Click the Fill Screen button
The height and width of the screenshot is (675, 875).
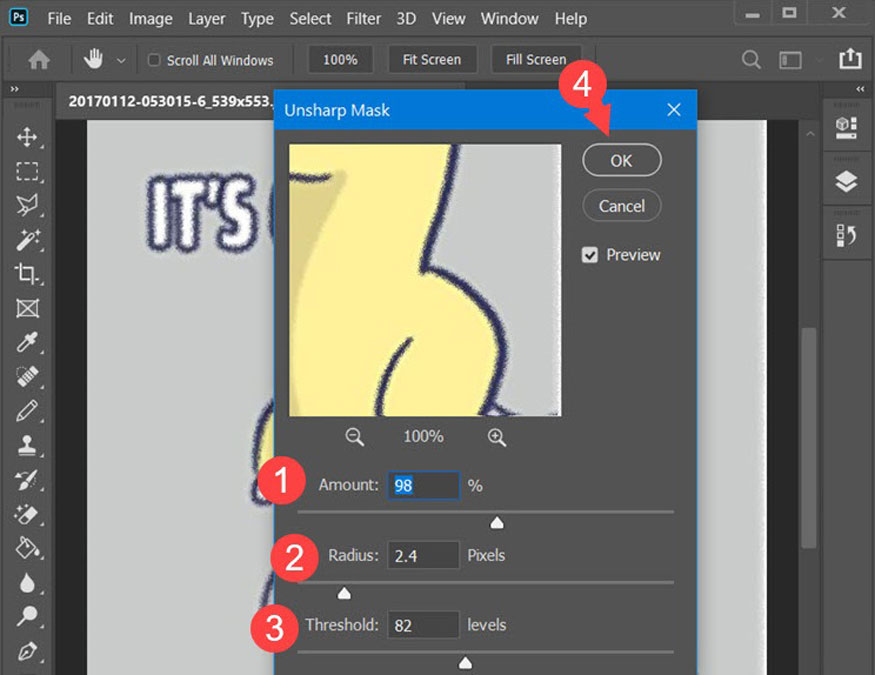point(536,60)
